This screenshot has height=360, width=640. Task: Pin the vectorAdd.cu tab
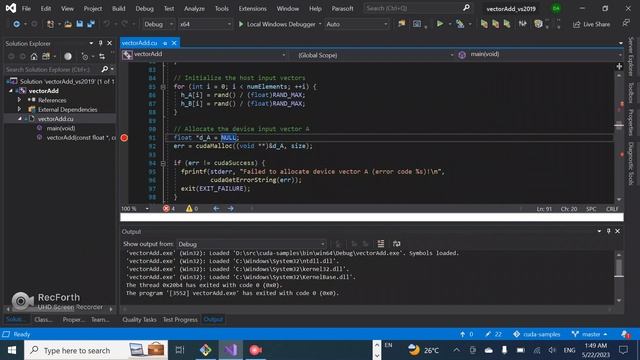(165, 43)
